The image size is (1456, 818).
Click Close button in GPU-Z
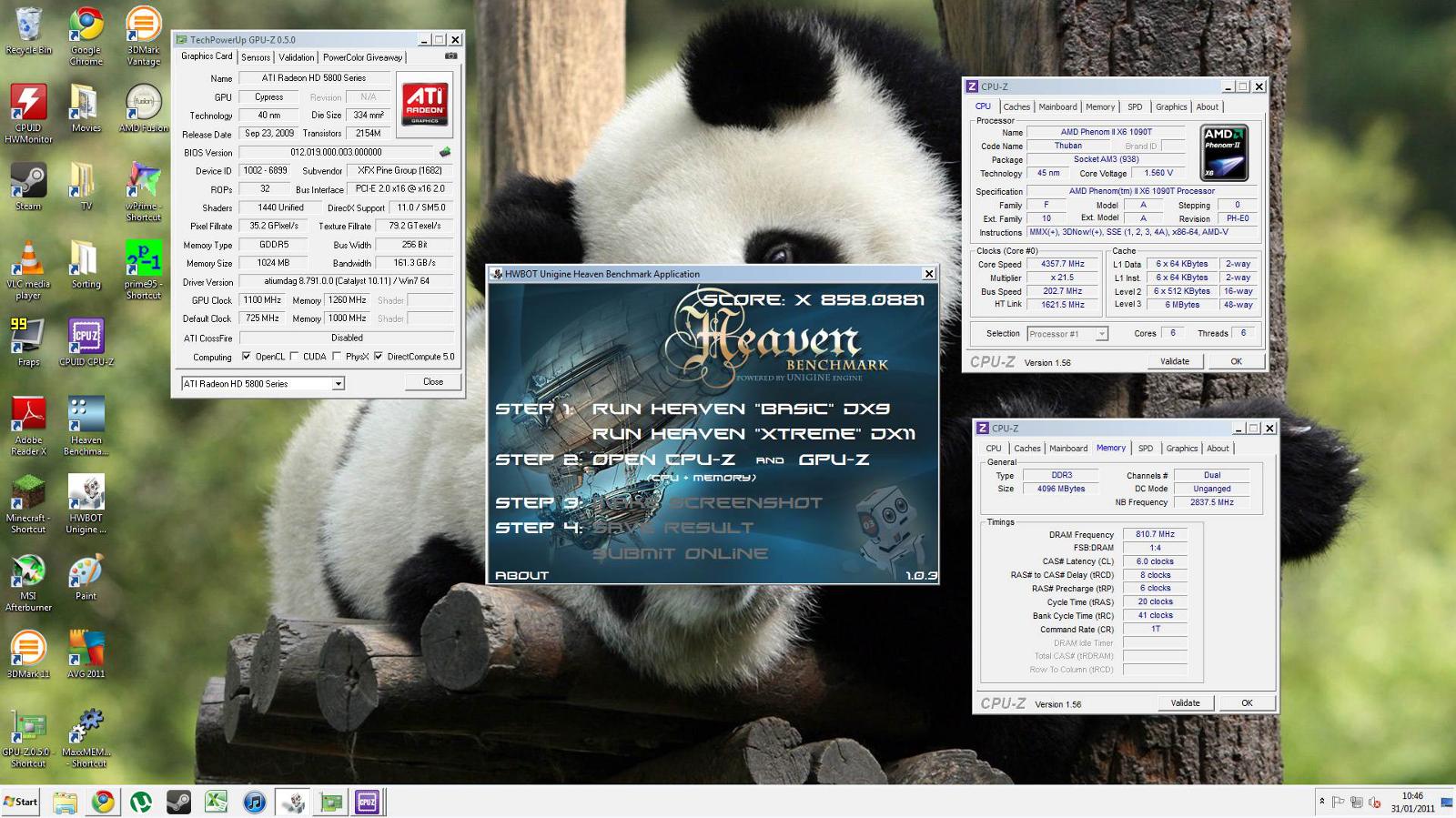[x=433, y=382]
